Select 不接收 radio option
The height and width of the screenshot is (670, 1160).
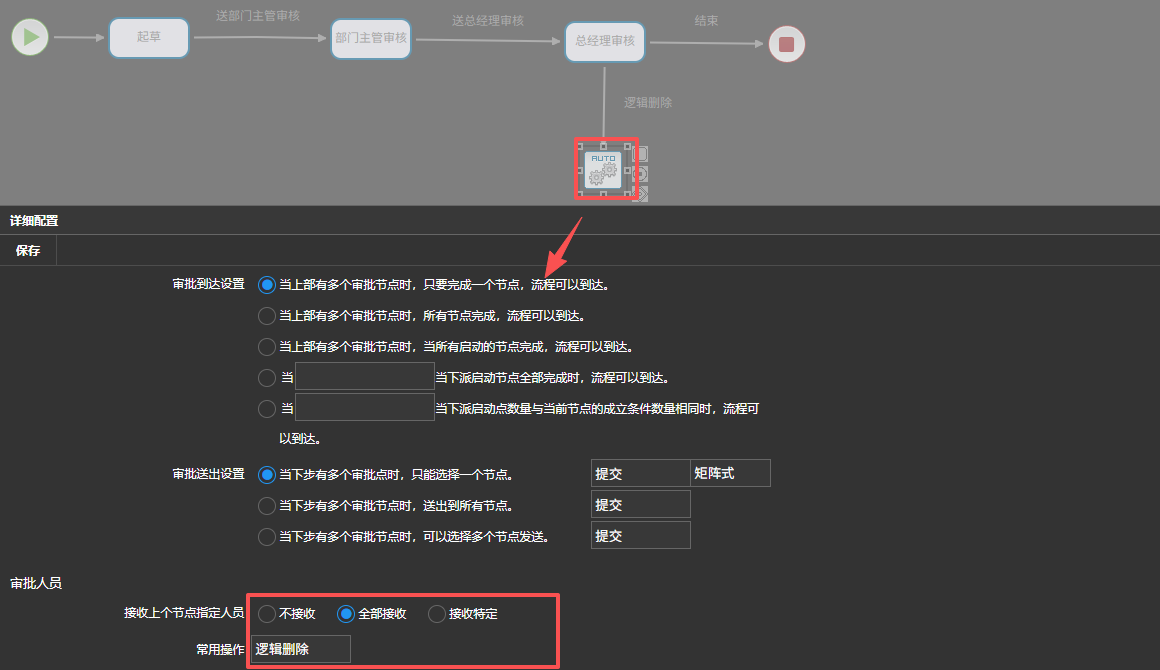click(x=267, y=614)
